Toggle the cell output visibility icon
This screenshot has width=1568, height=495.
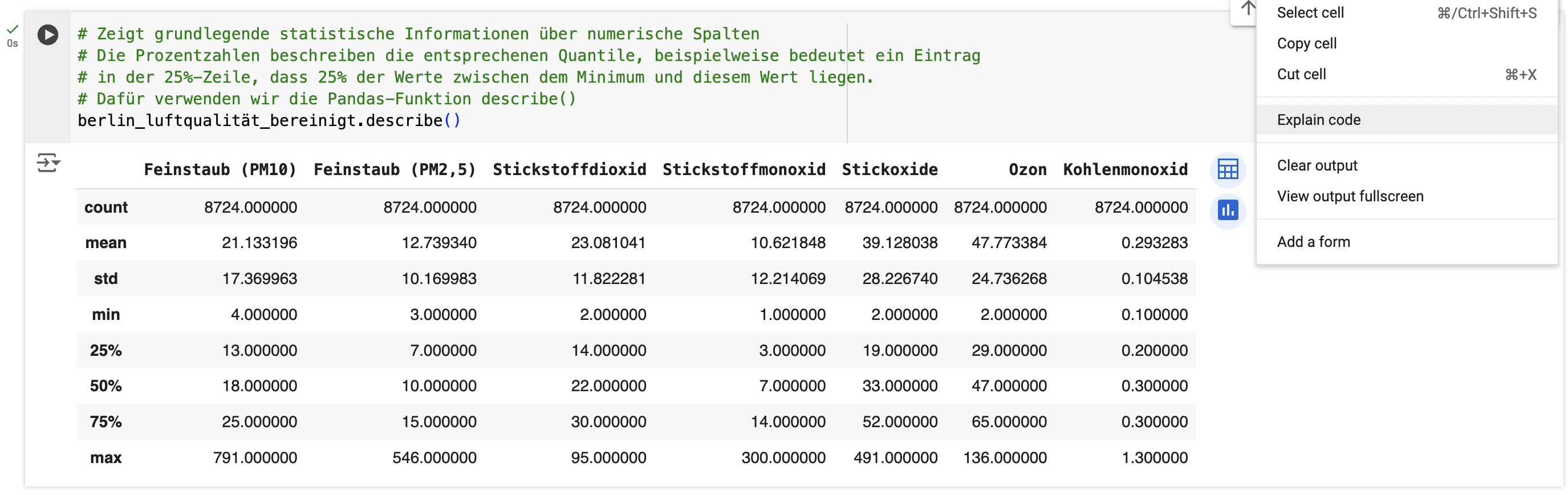(x=48, y=163)
